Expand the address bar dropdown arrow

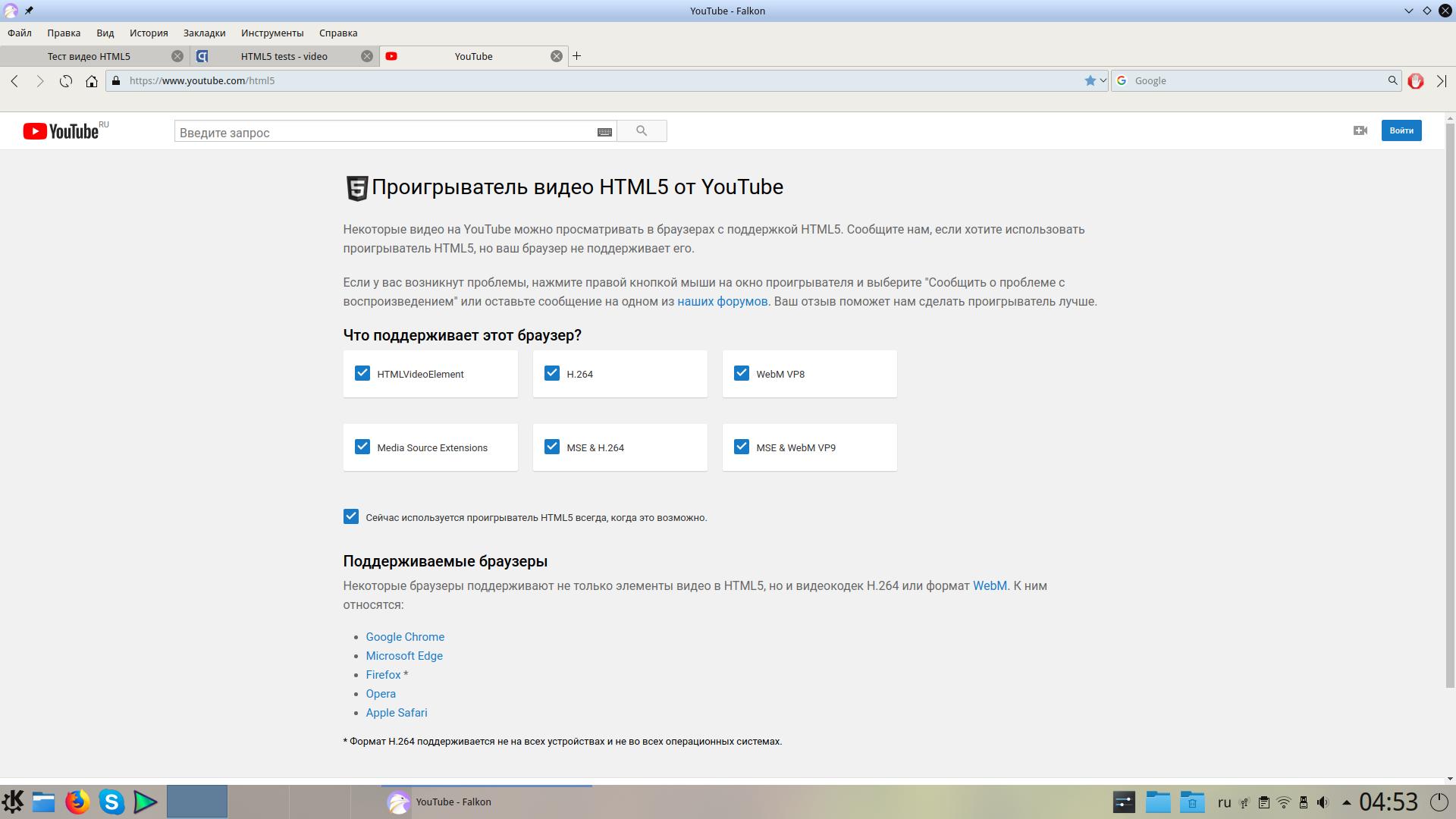click(1103, 80)
